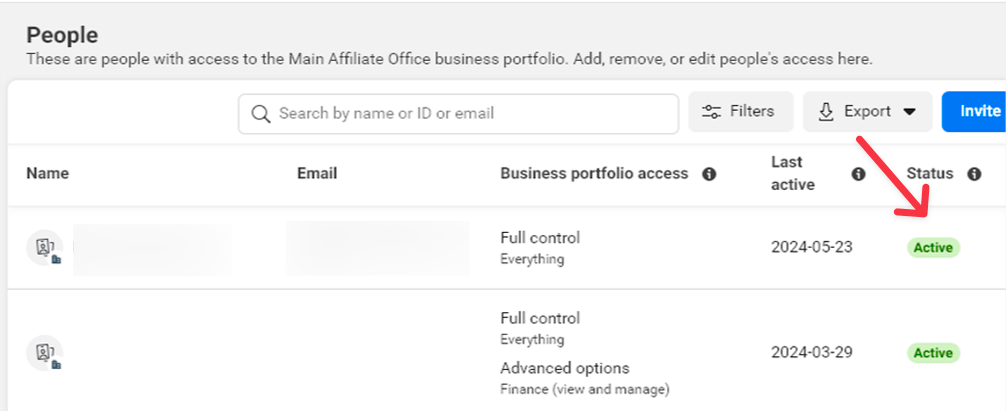Select the first person's avatar icon
This screenshot has width=1006, height=411.
click(44, 248)
